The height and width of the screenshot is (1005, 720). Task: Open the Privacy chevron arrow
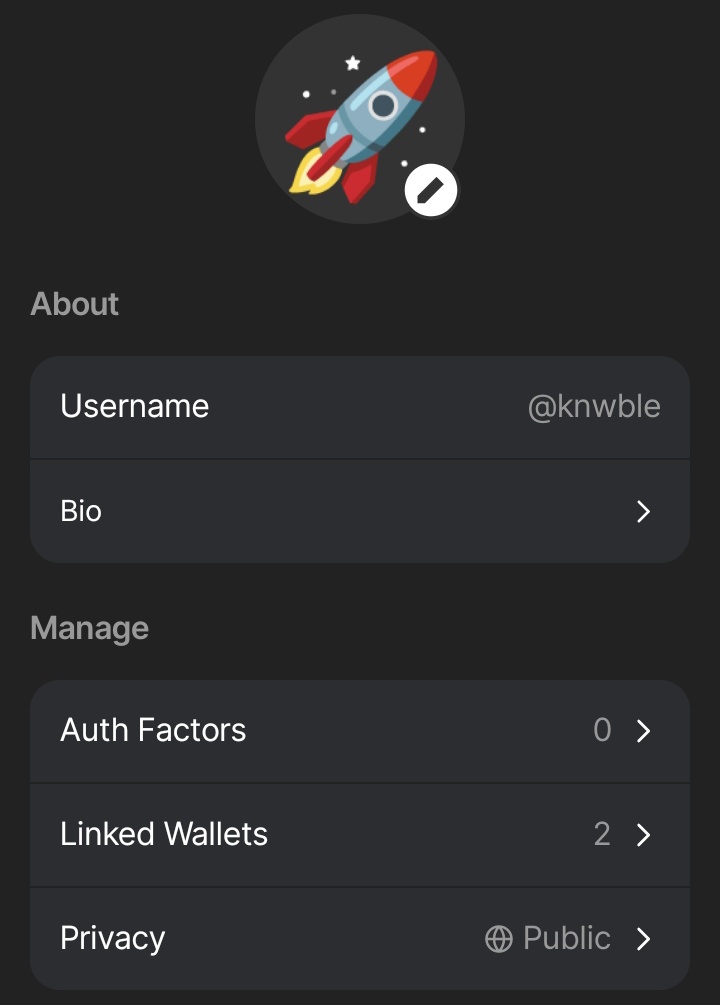click(643, 939)
